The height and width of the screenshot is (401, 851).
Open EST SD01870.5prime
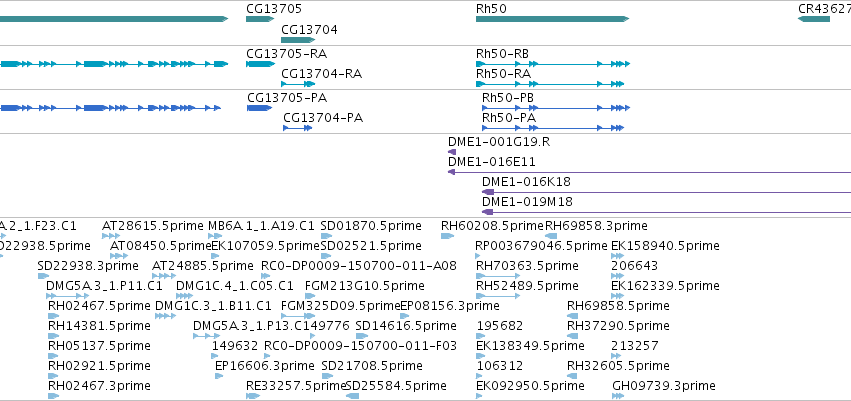pos(326,236)
